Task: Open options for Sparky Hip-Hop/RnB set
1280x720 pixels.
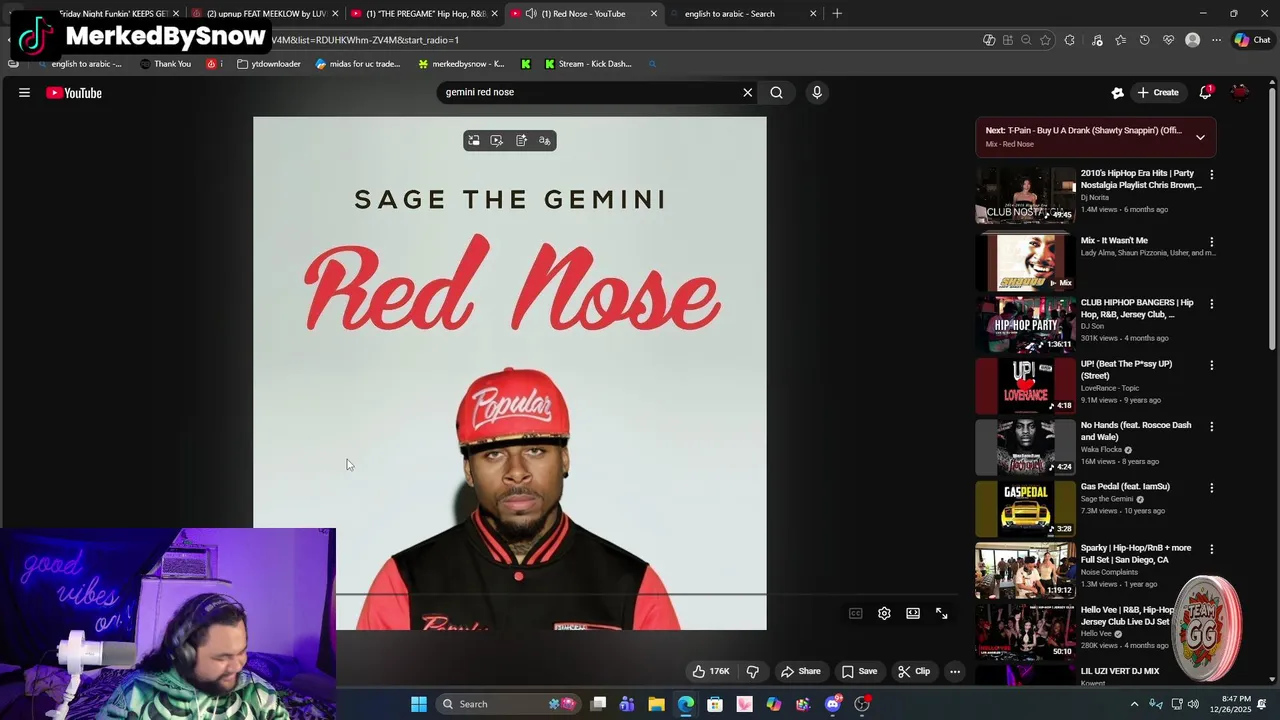Action: click(1211, 549)
